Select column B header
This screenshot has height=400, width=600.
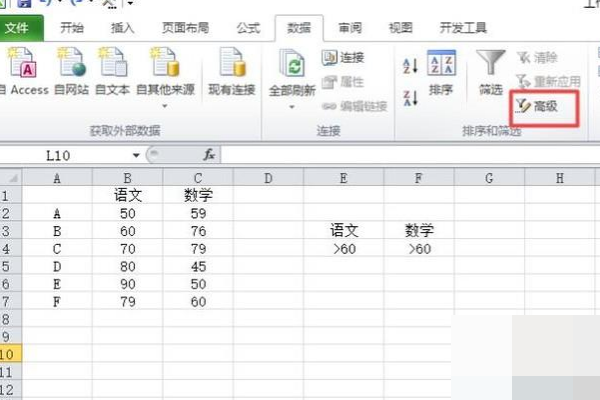127,178
